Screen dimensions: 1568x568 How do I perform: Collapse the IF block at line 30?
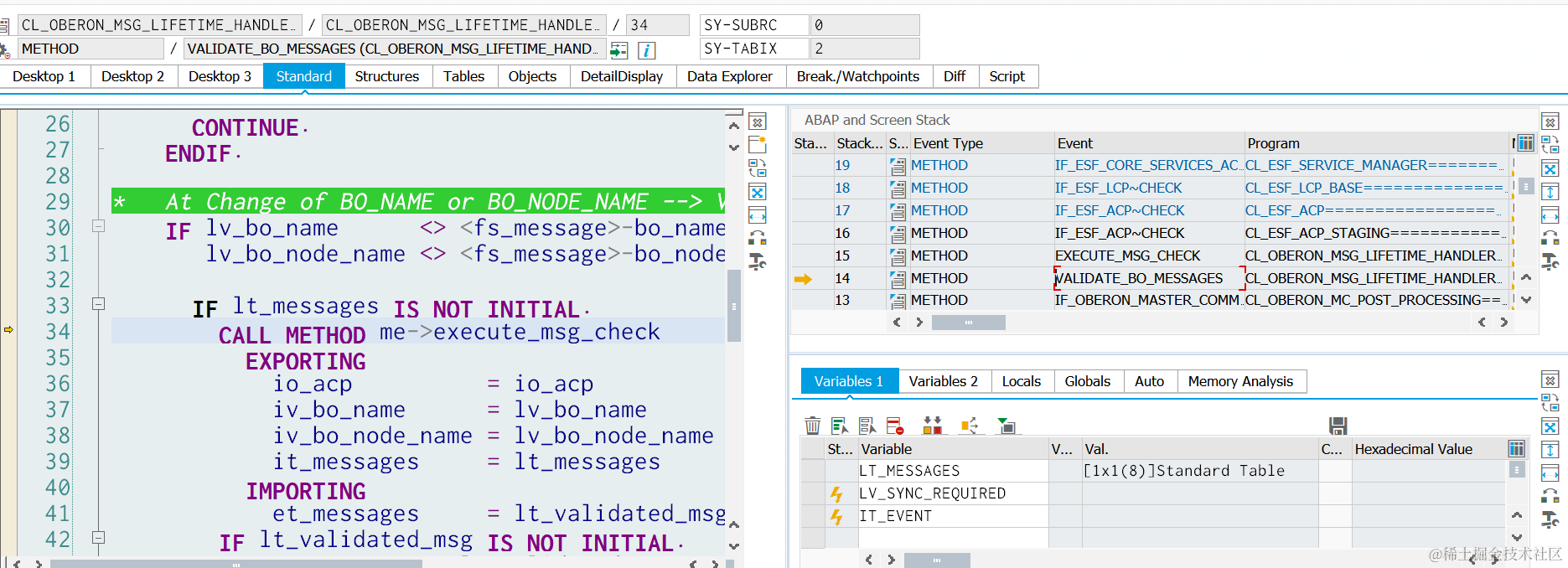tap(98, 226)
